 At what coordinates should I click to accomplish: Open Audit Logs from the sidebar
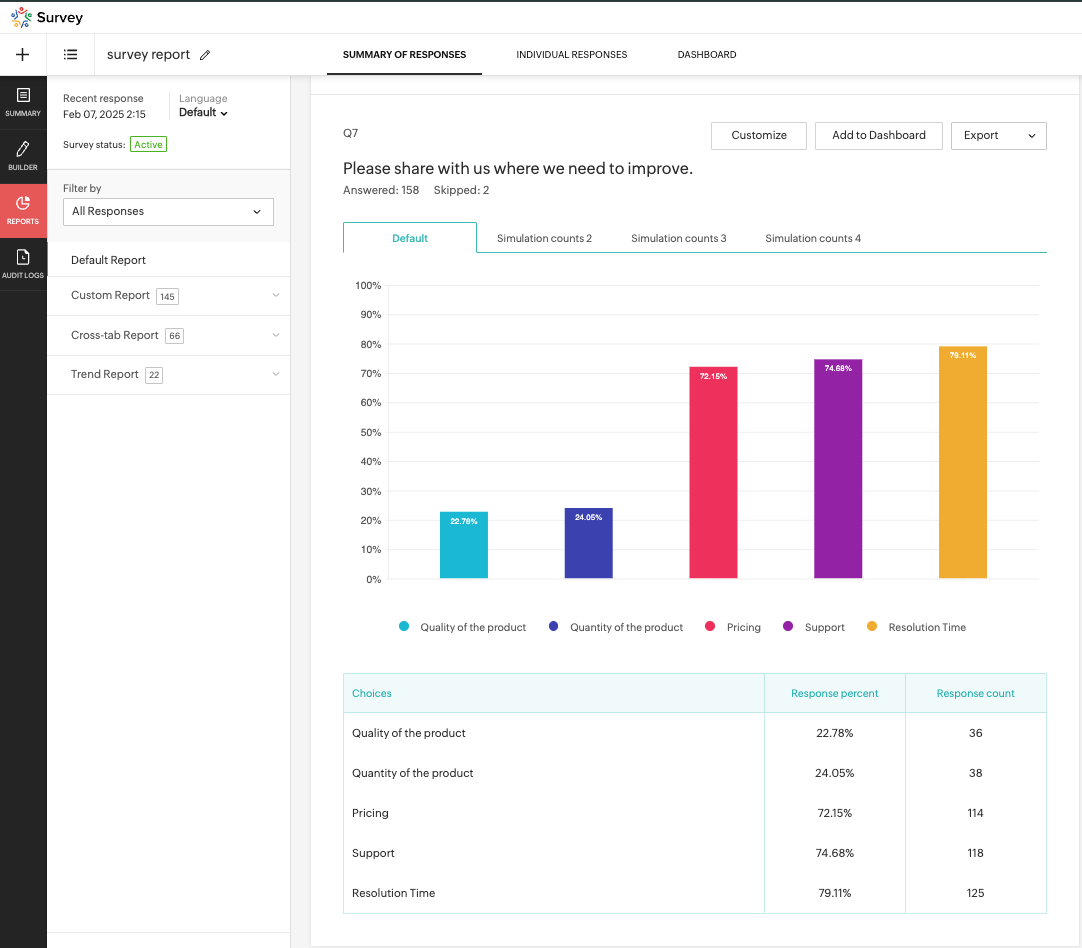tap(23, 263)
